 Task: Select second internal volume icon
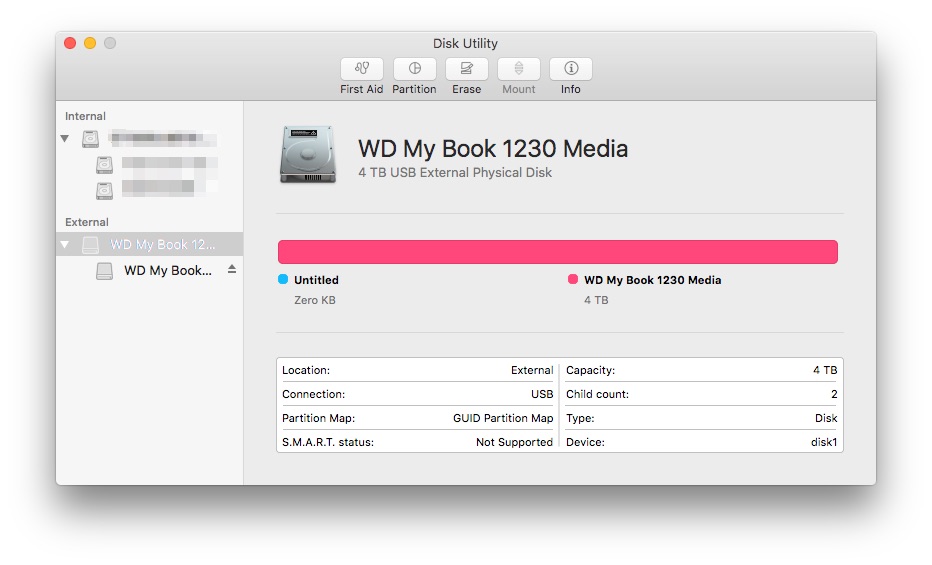tap(105, 191)
